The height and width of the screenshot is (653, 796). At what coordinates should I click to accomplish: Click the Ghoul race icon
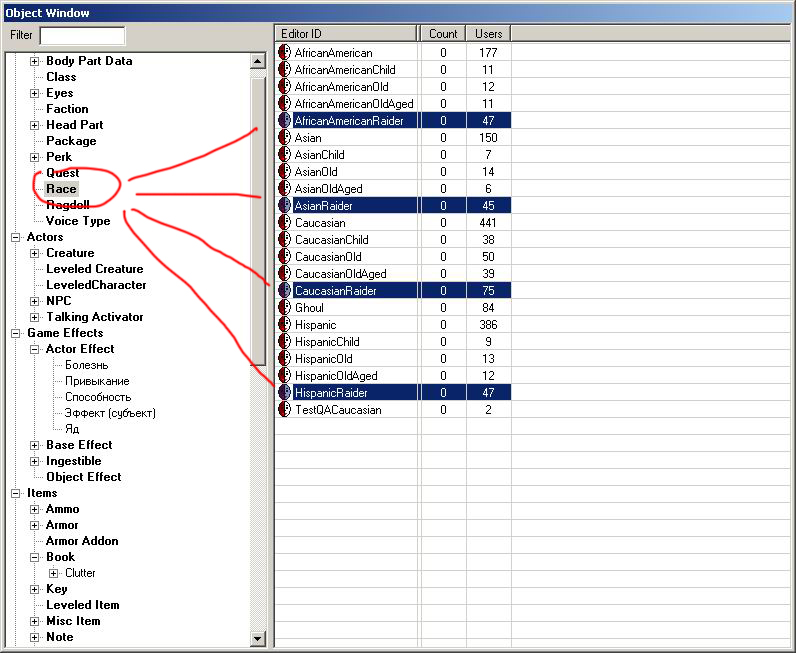point(285,308)
